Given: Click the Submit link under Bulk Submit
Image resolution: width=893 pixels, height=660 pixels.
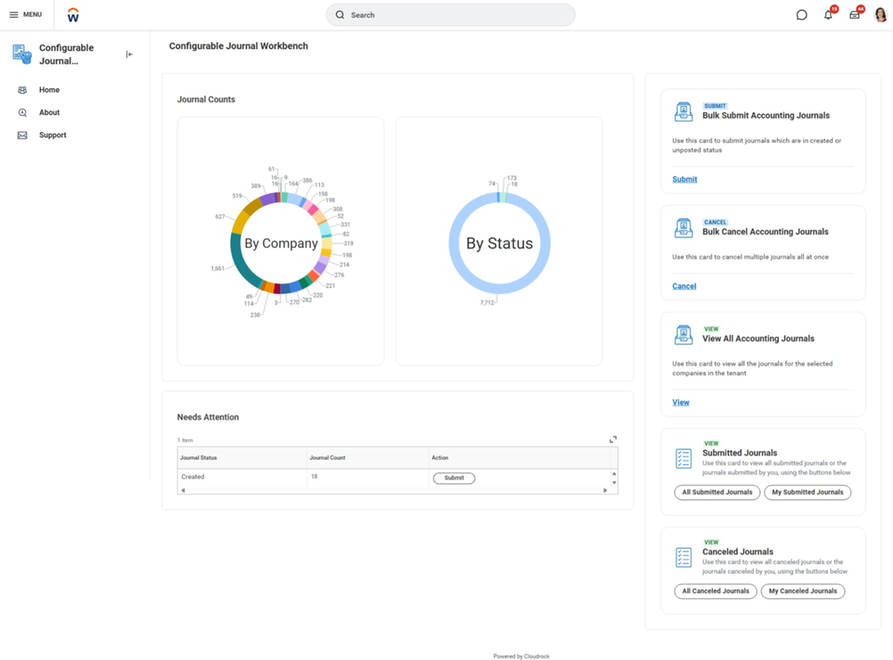Looking at the screenshot, I should coord(684,178).
